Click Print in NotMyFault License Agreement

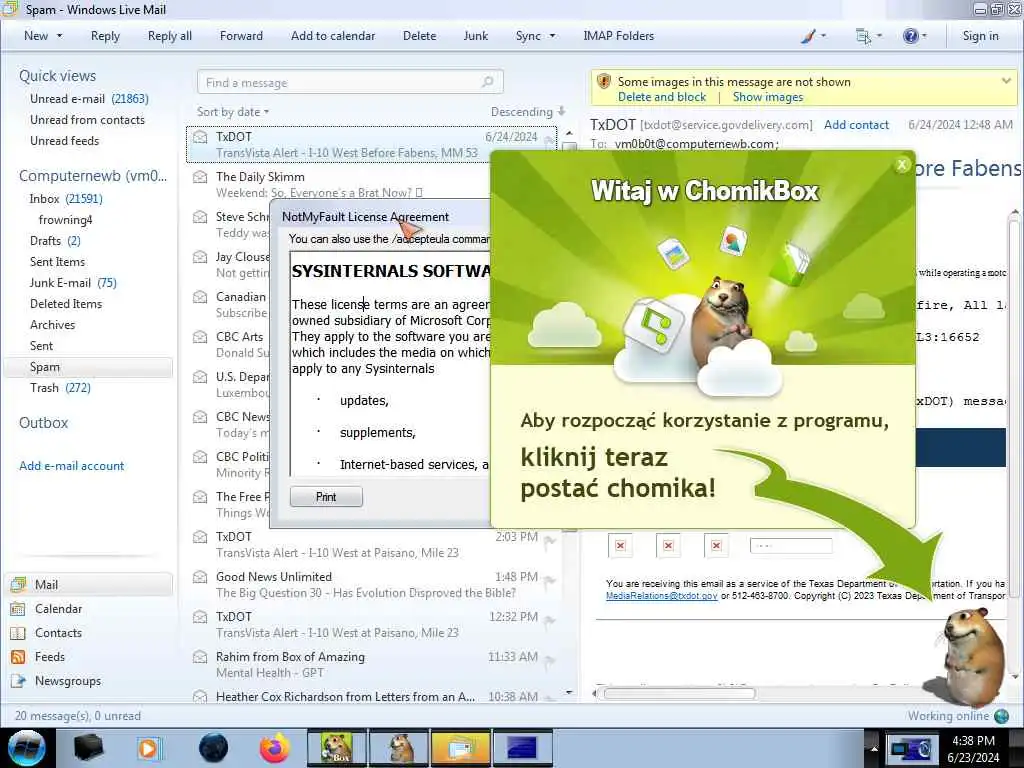(x=326, y=497)
